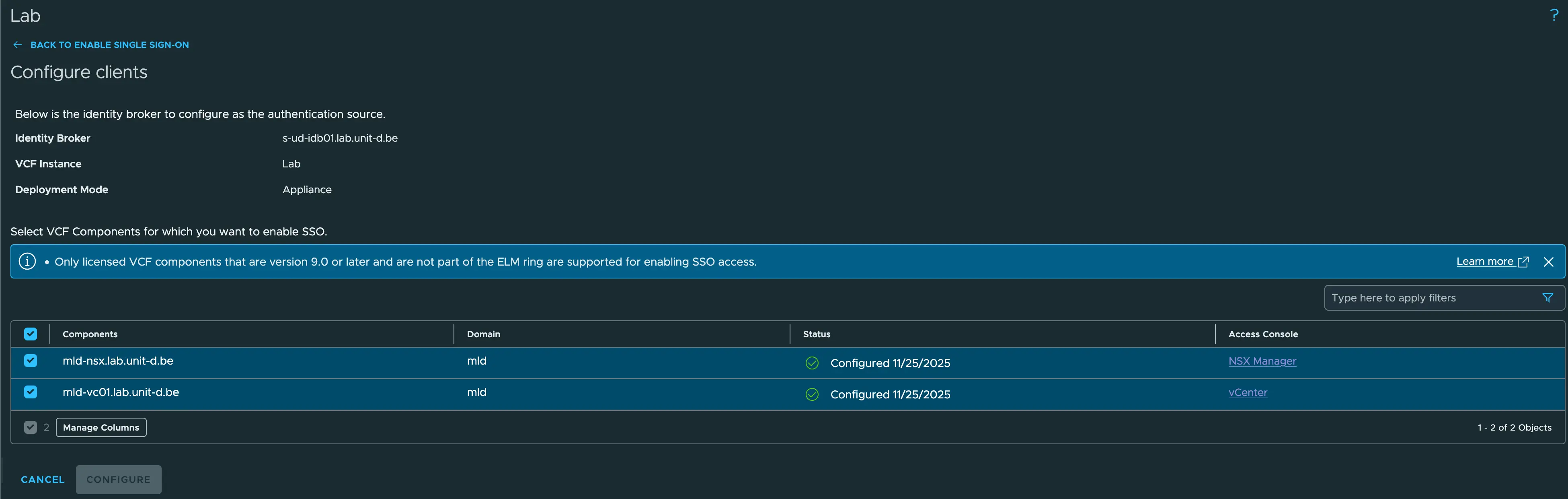Click the info circle icon on the banner
The width and height of the screenshot is (1568, 499).
point(27,262)
